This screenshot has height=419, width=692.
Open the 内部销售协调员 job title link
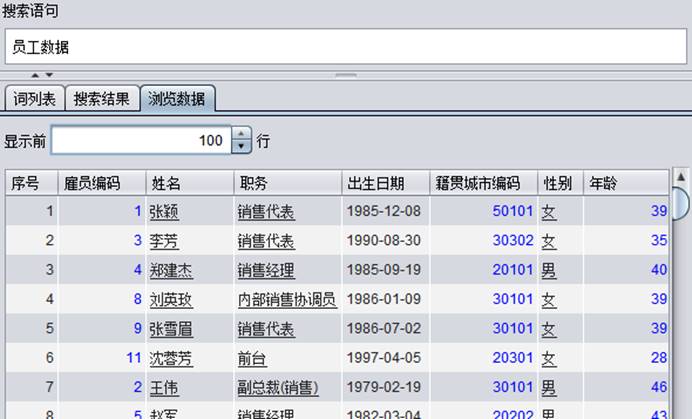point(286,299)
